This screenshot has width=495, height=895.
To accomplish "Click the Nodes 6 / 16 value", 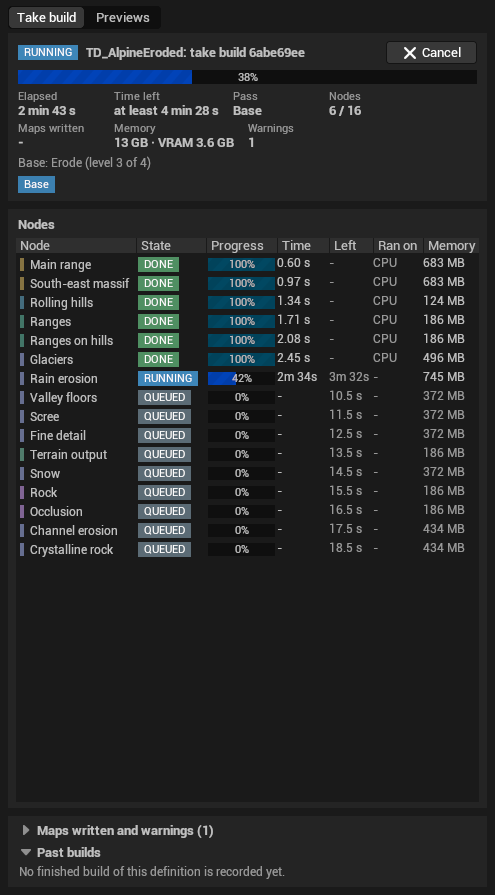I will pyautogui.click(x=345, y=111).
